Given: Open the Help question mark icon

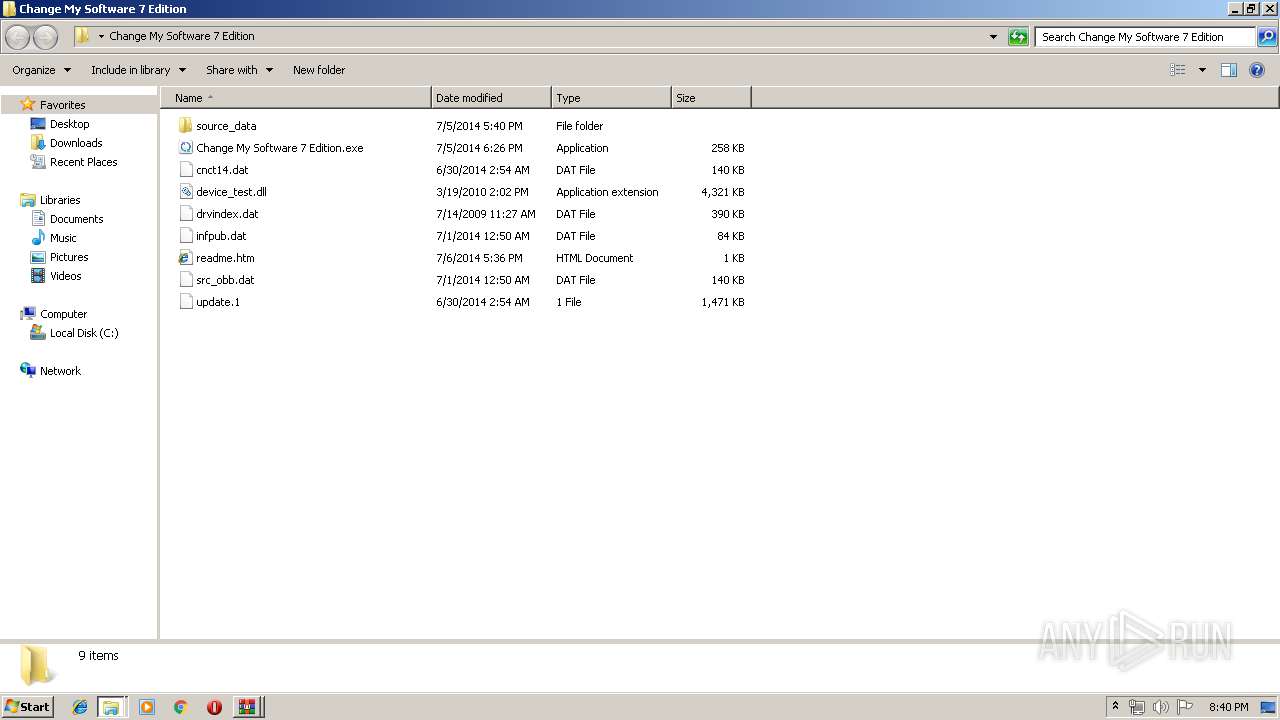Looking at the screenshot, I should click(1257, 70).
